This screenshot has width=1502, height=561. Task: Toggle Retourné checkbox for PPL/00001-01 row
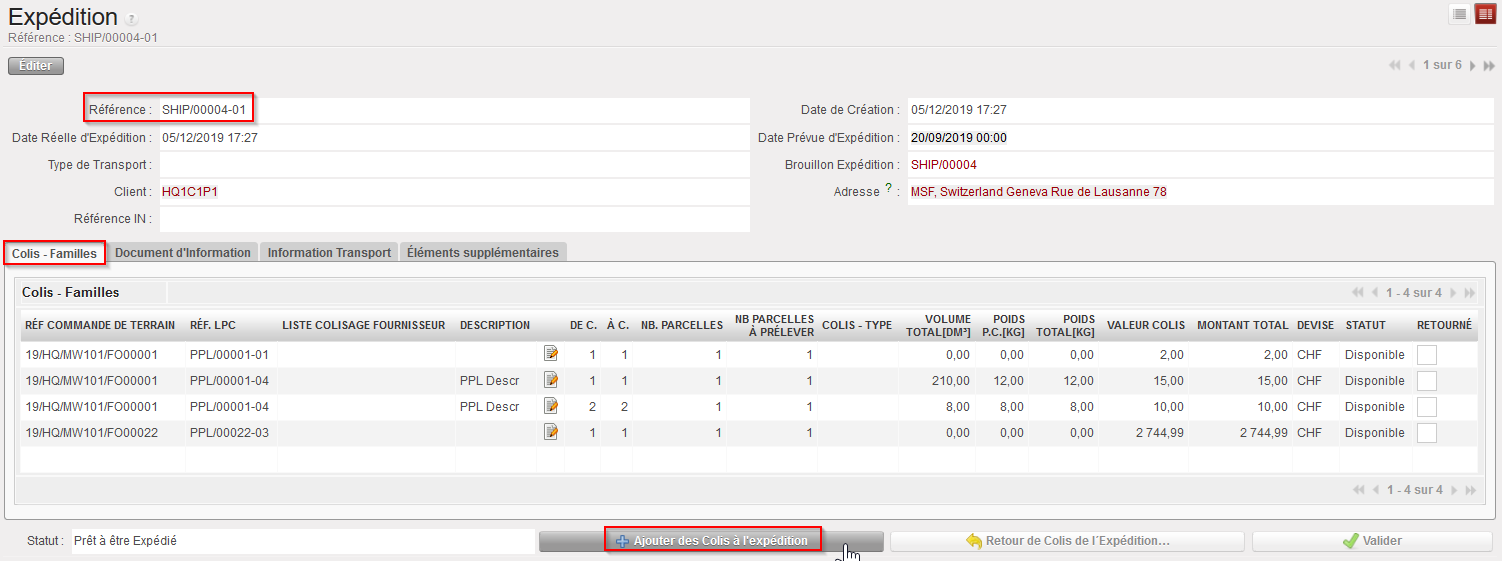(1427, 354)
